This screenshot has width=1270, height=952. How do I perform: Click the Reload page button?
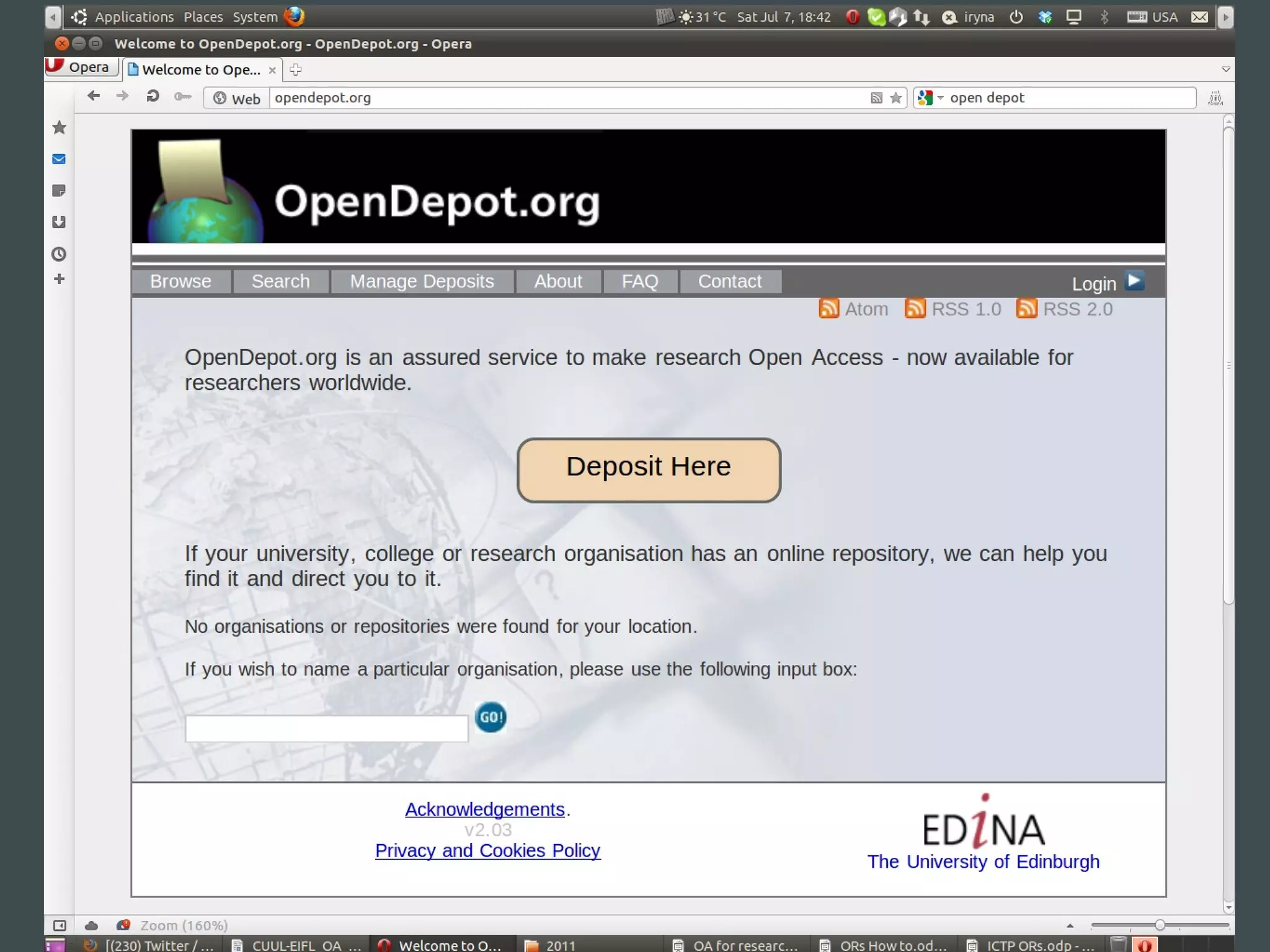[153, 97]
